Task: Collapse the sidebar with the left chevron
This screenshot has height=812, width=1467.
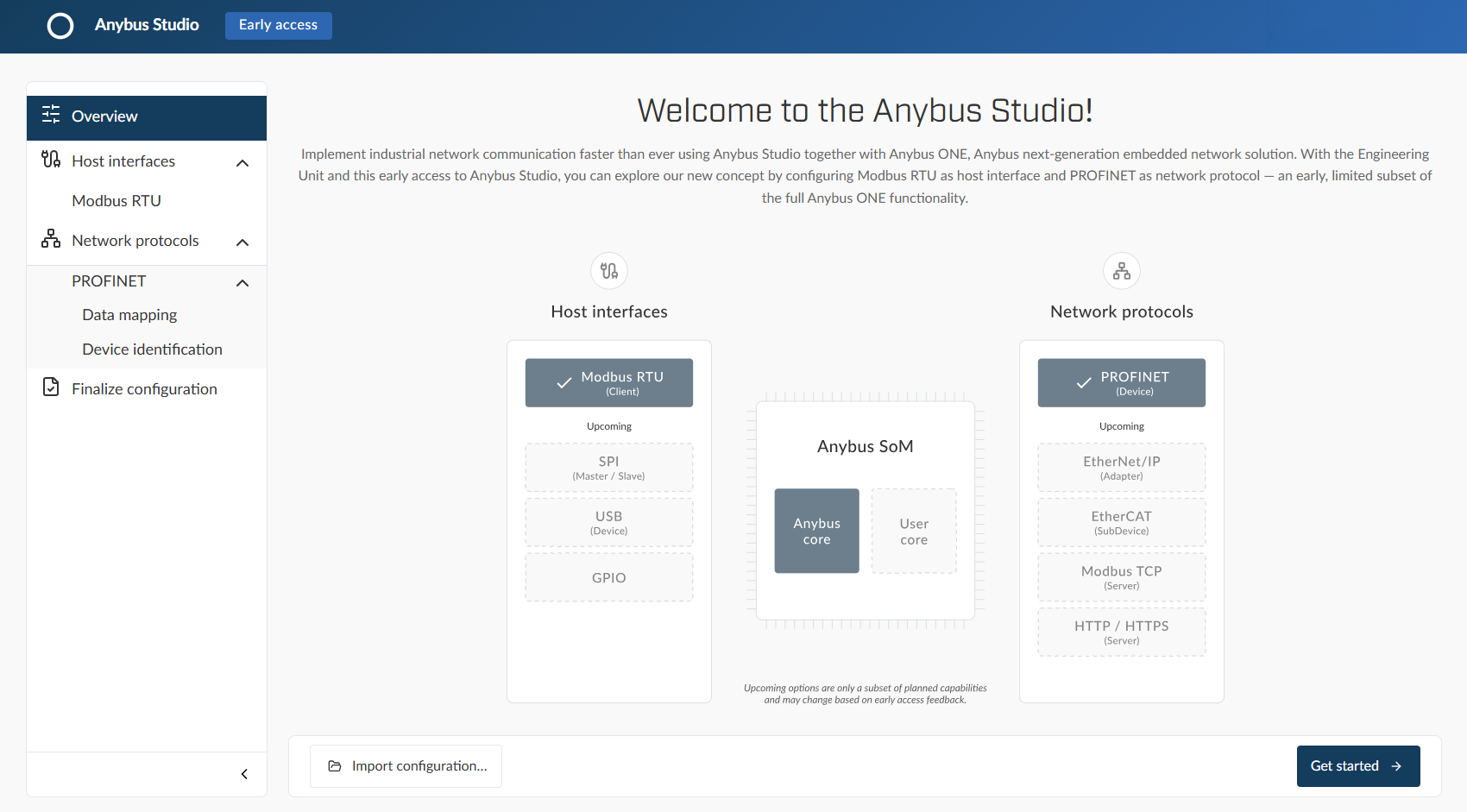Action: tap(244, 774)
